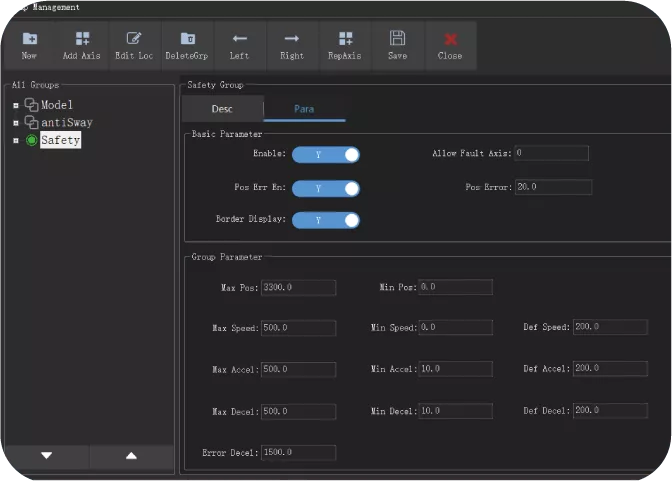Click the Add Axis toolbar icon
The image size is (672, 483).
click(x=82, y=39)
